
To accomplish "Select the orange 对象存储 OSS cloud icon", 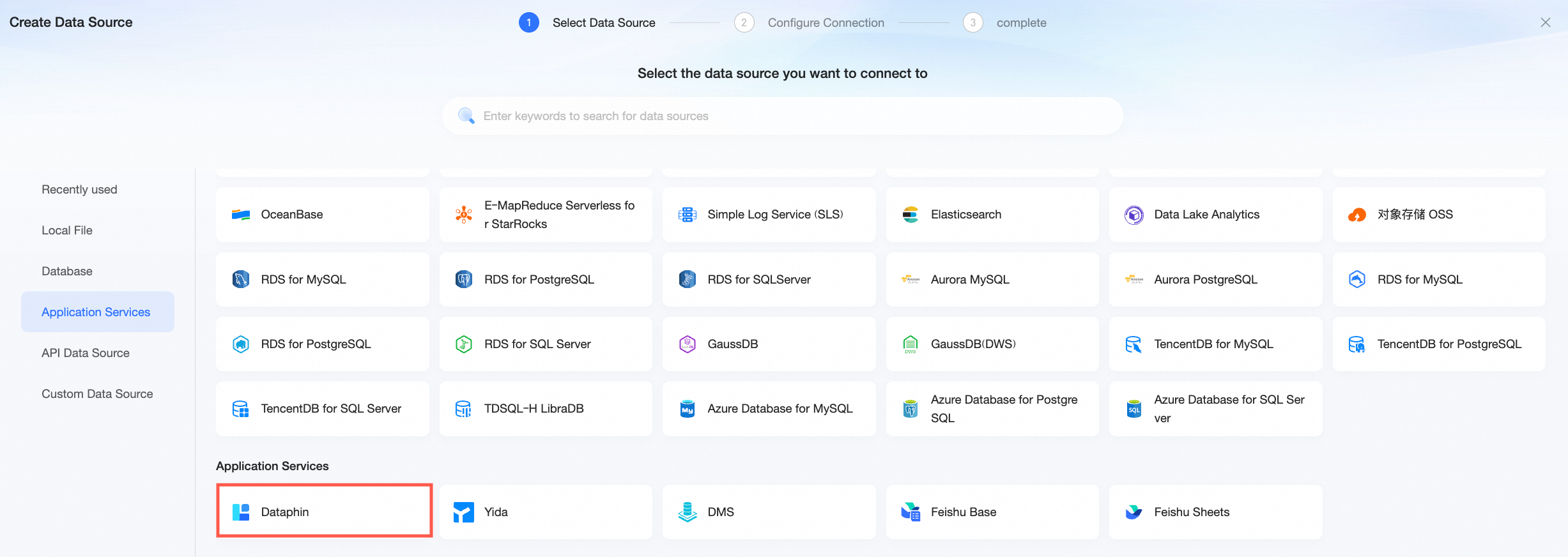I will click(x=1357, y=215).
